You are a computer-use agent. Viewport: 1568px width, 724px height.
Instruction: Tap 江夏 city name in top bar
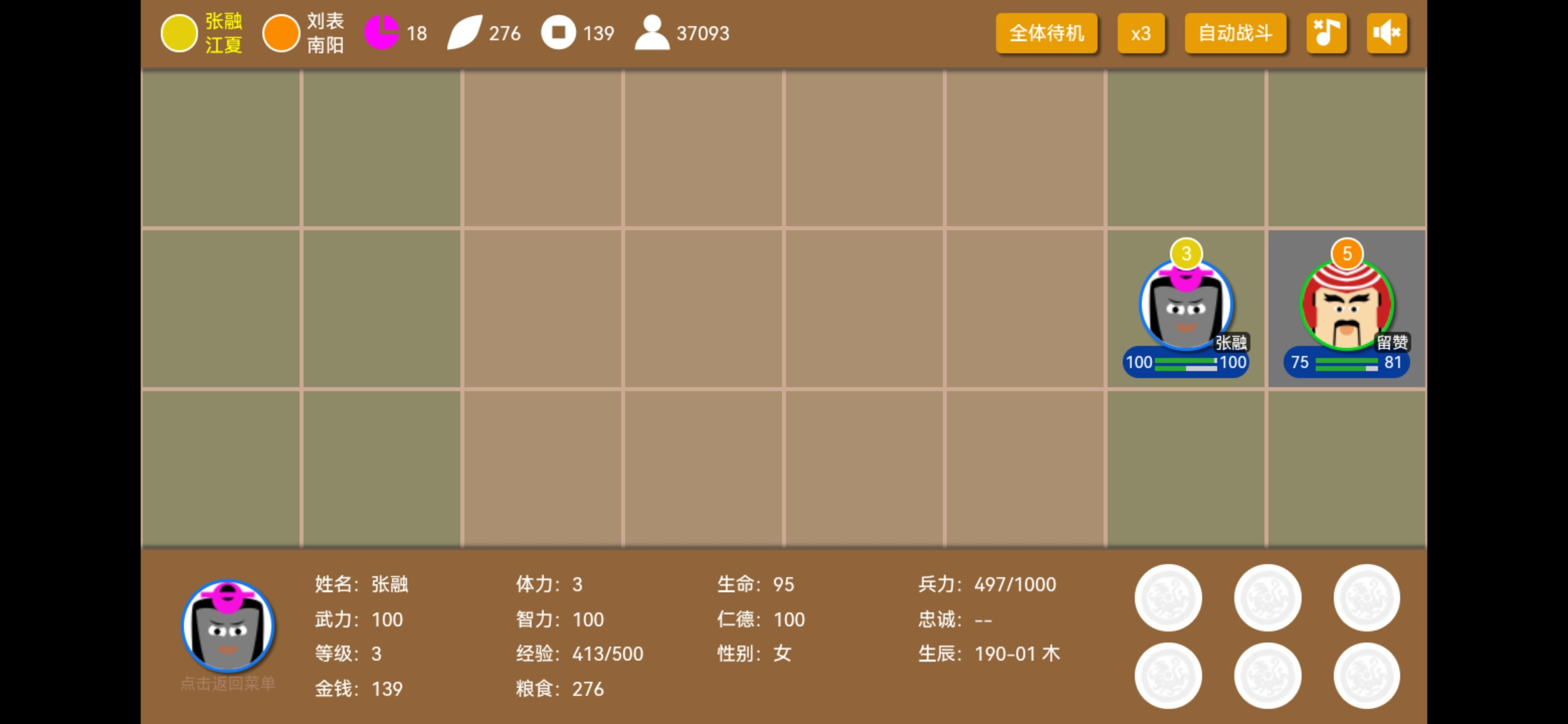coord(223,45)
